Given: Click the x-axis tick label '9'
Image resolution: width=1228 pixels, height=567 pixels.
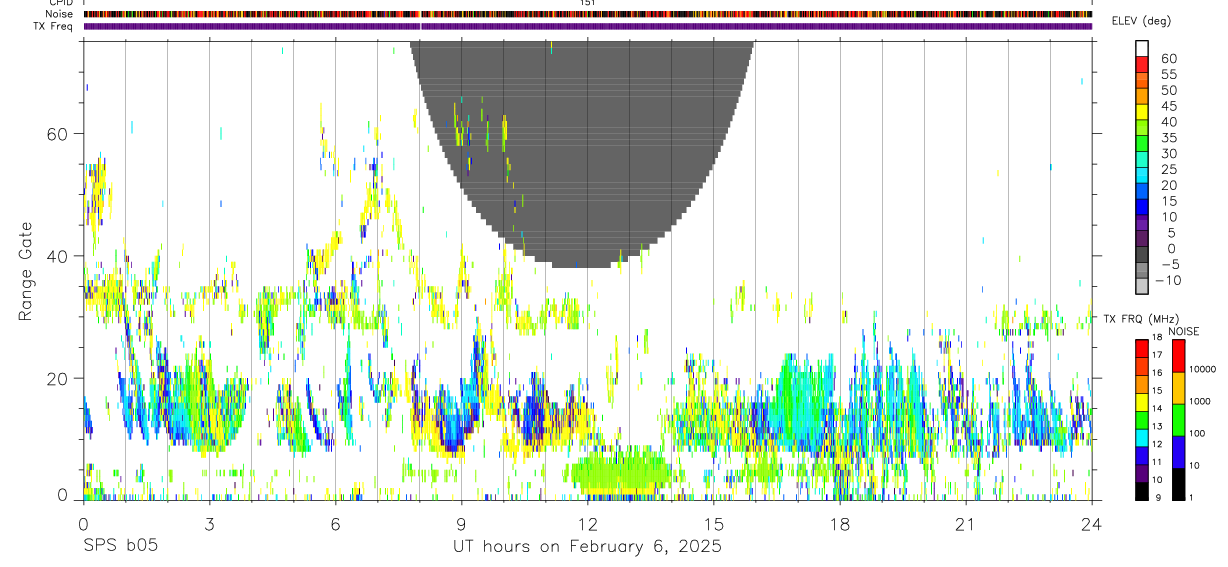Looking at the screenshot, I should pyautogui.click(x=461, y=524).
